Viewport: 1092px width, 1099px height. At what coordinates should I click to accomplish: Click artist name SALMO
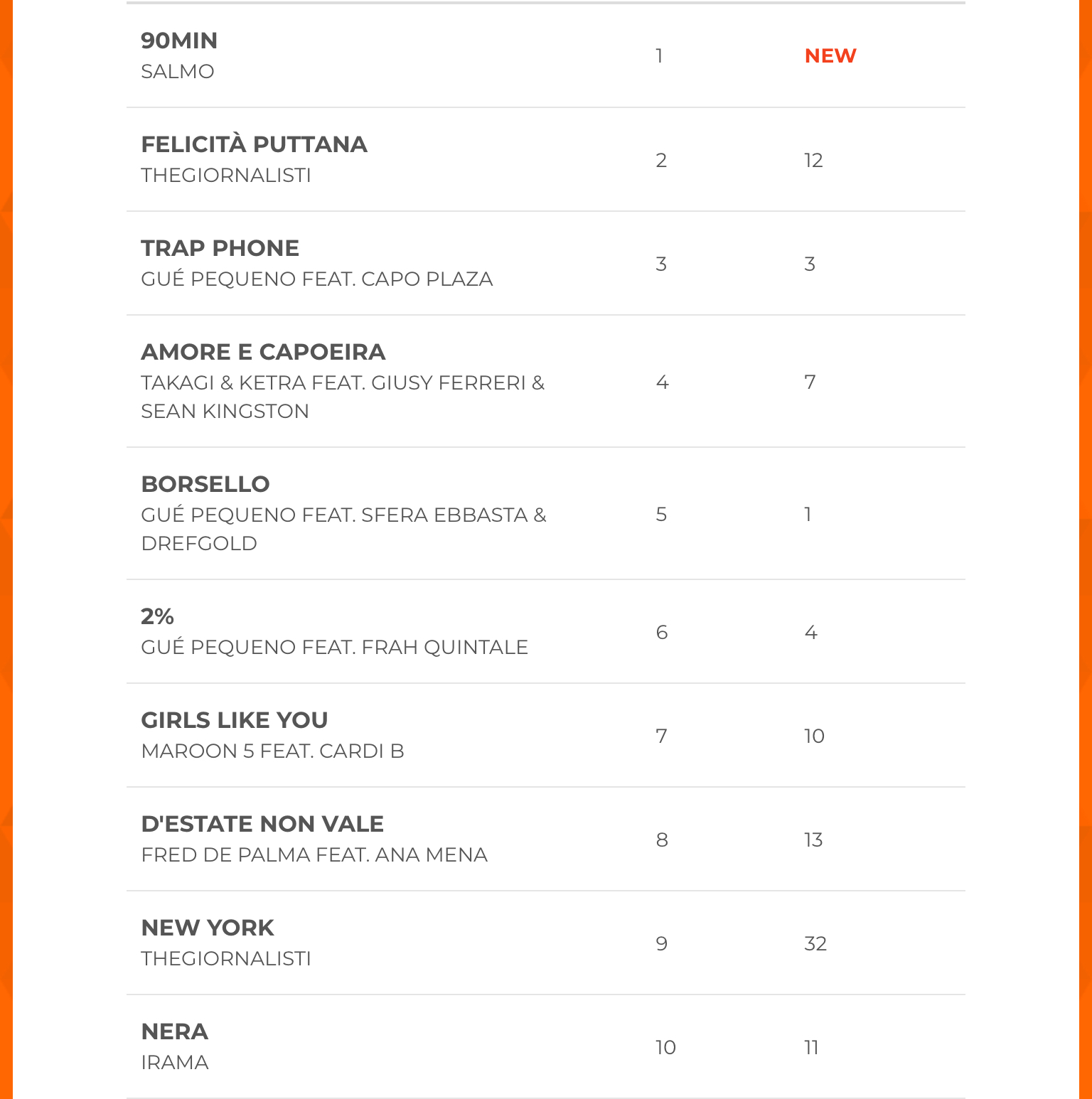point(178,71)
